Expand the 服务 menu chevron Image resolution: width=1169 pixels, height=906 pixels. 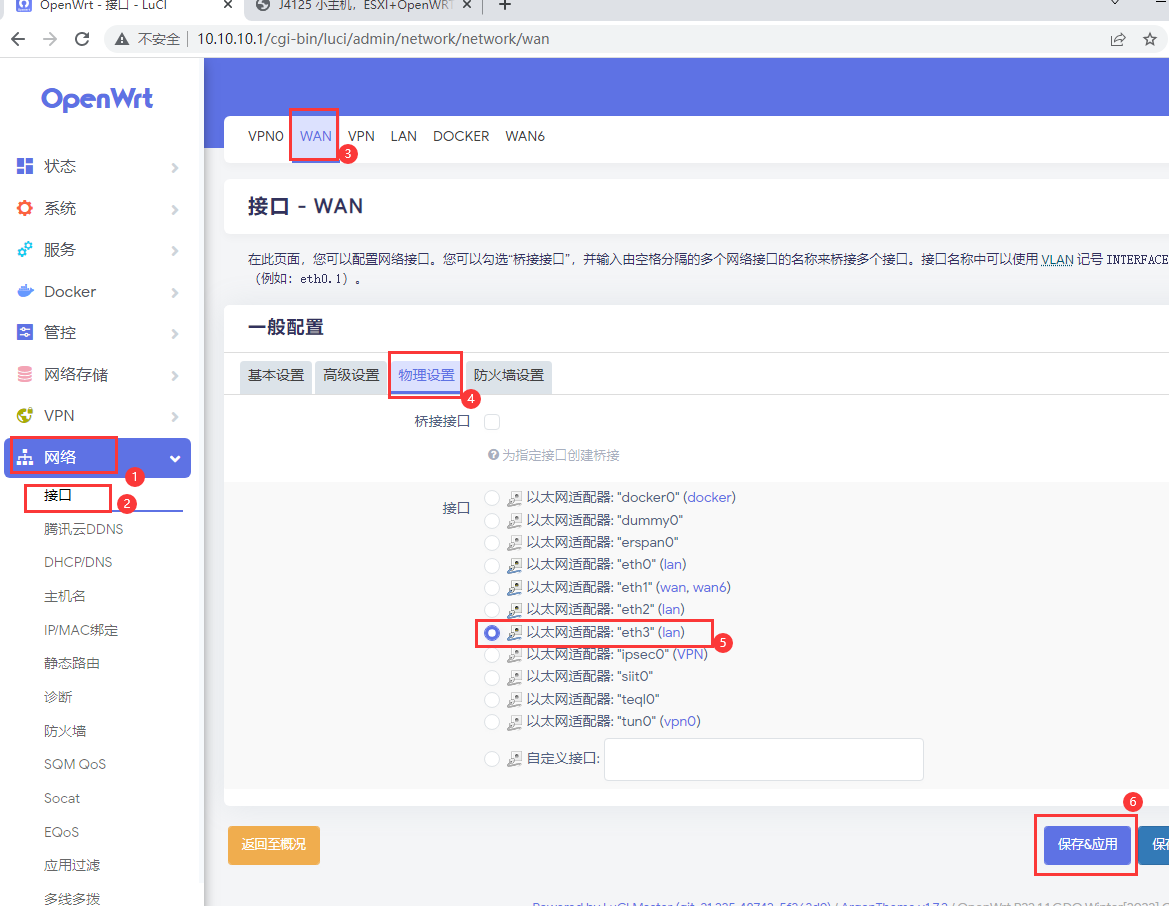click(175, 251)
